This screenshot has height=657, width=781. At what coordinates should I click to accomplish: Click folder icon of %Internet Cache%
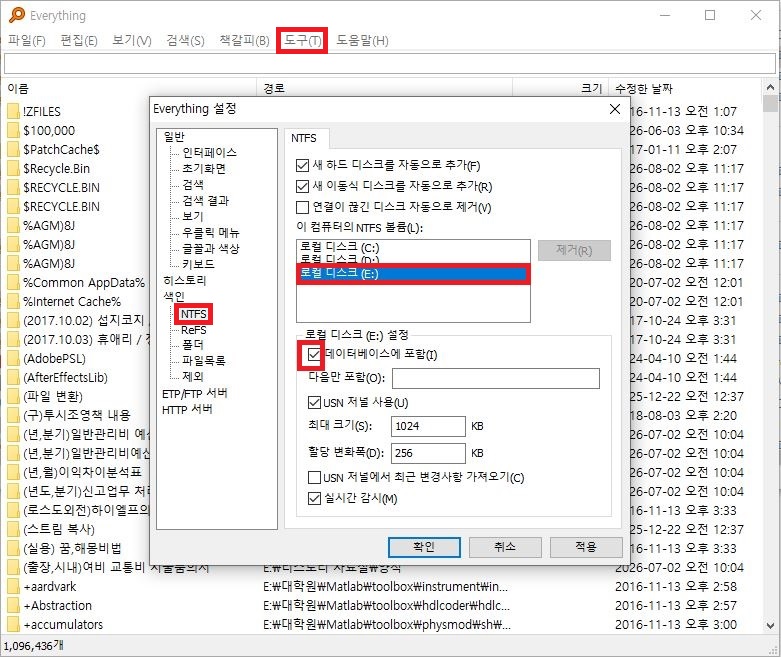pyautogui.click(x=13, y=301)
